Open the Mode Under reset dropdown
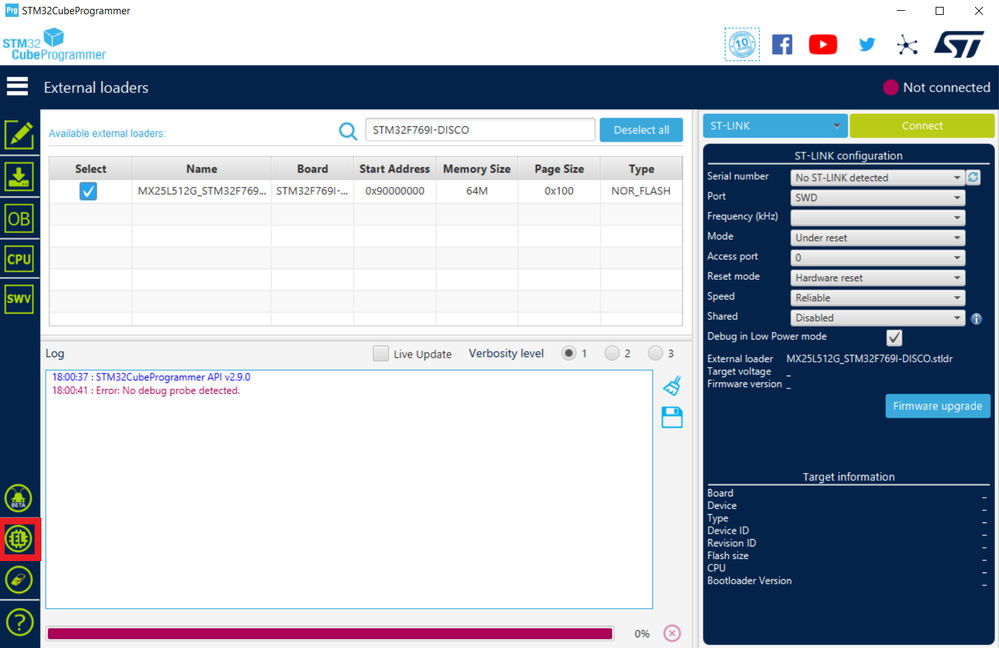 877,238
